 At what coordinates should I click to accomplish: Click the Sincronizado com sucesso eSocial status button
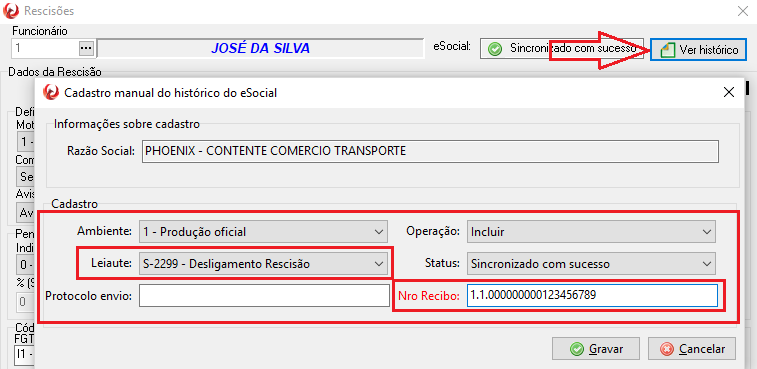click(562, 49)
